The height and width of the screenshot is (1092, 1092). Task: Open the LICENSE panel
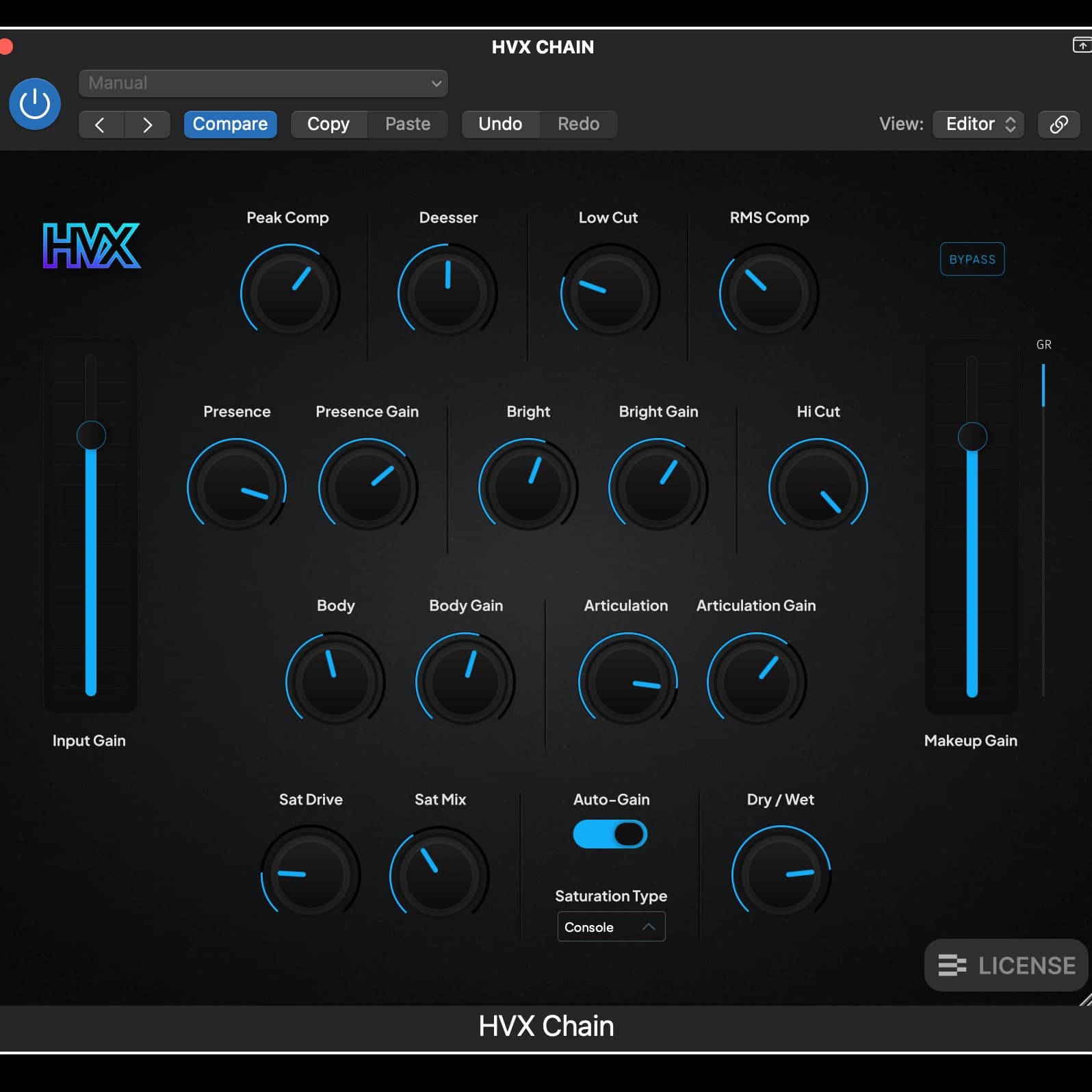[1006, 965]
